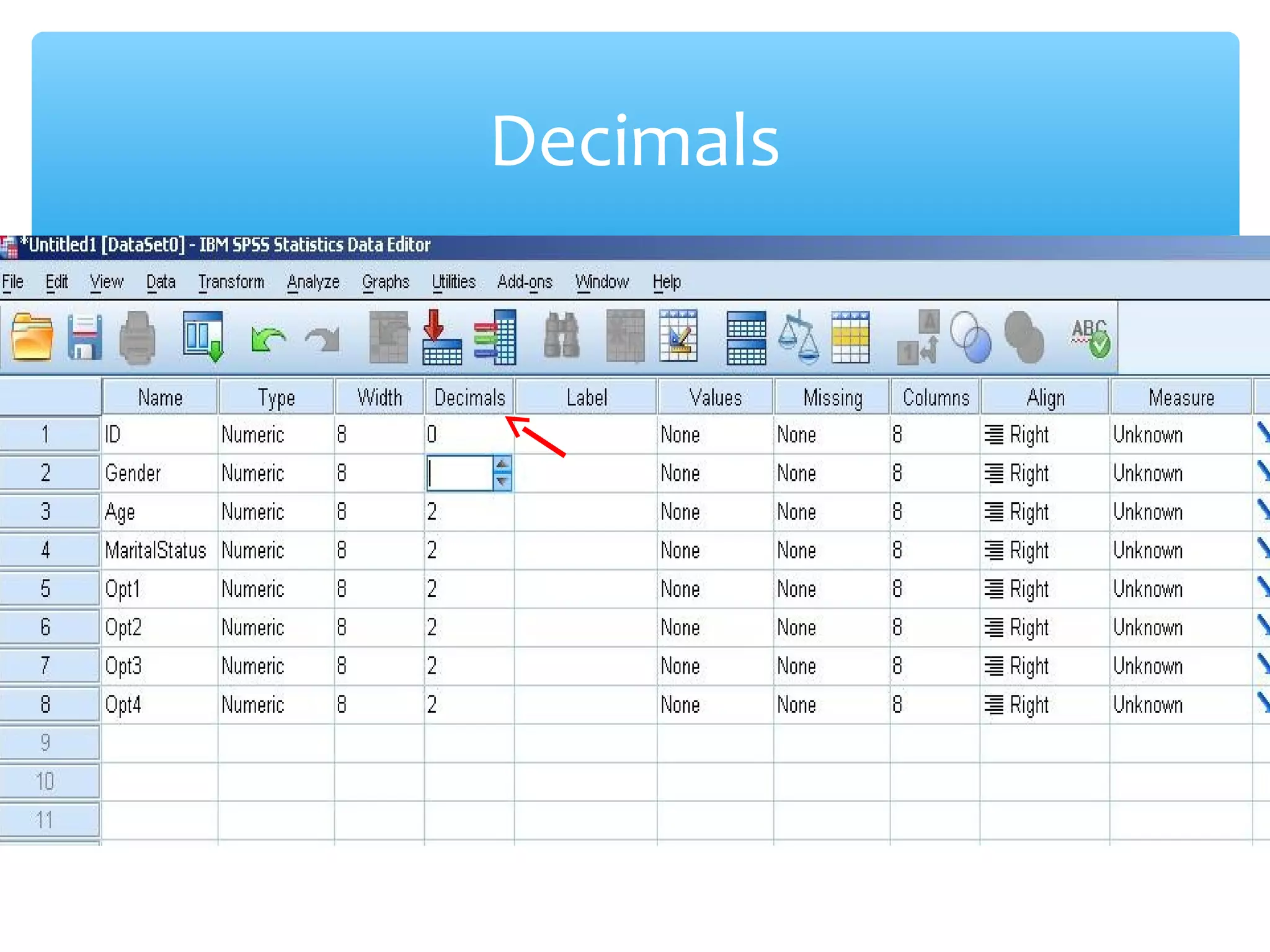This screenshot has height=952, width=1270.
Task: Select row header 3
Action: (x=49, y=511)
